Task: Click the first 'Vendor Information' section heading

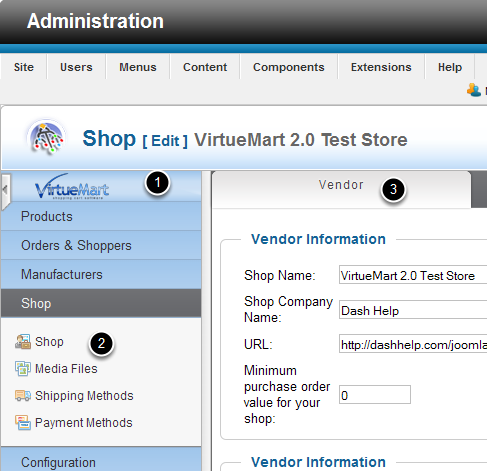Action: point(318,239)
